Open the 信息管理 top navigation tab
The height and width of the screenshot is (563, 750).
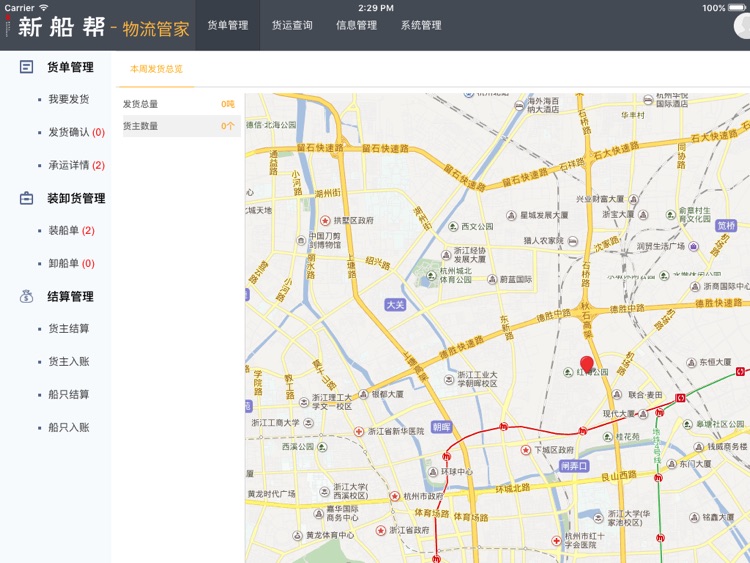tap(356, 25)
